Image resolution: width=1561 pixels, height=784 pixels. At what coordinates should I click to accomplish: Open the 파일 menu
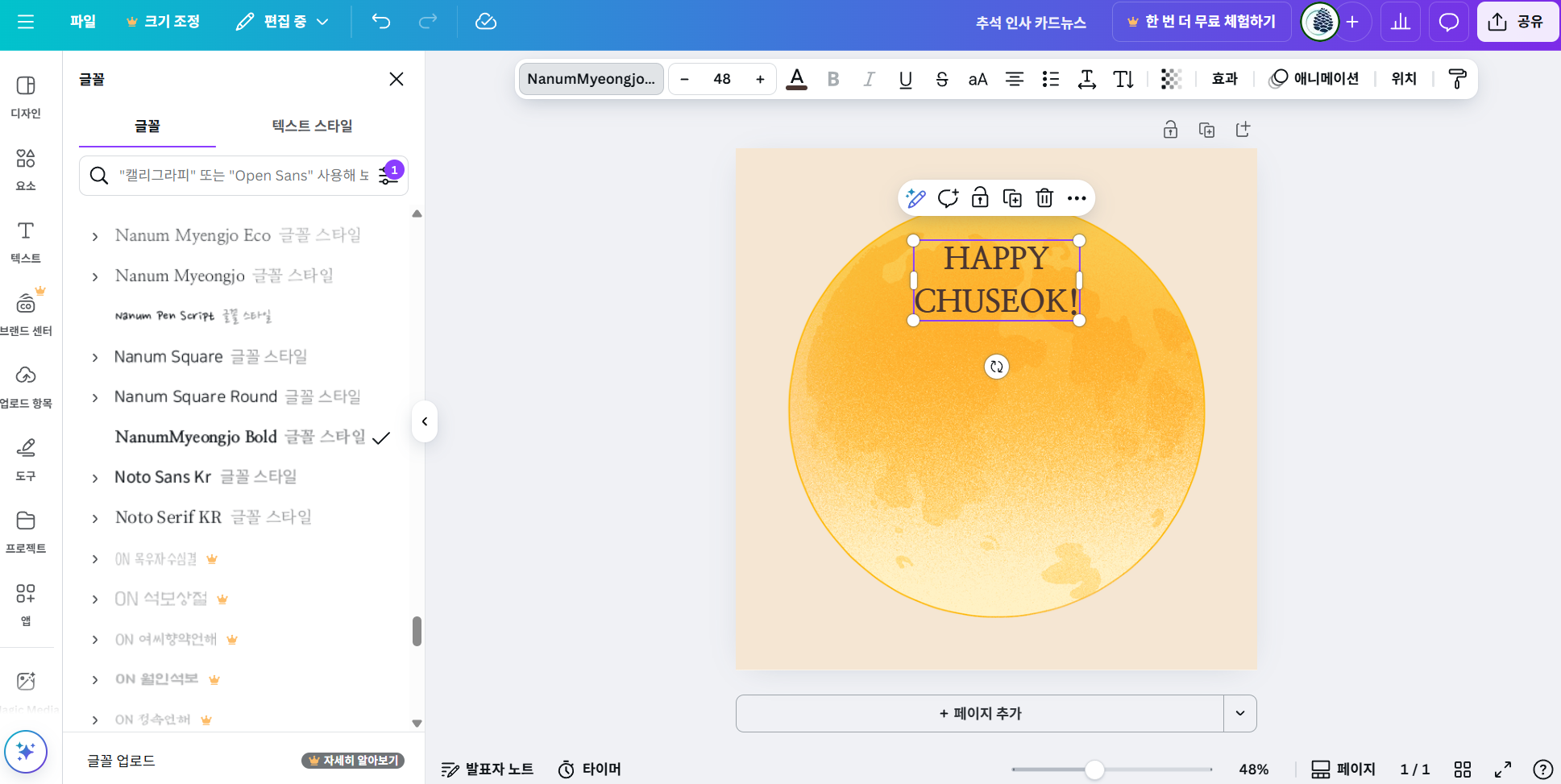[82, 22]
